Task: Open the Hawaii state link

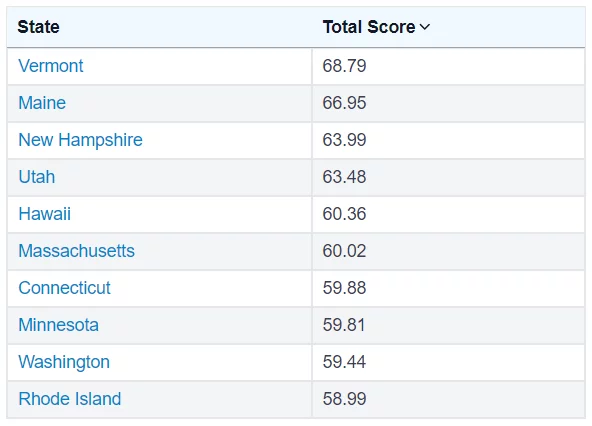Action: click(x=45, y=214)
